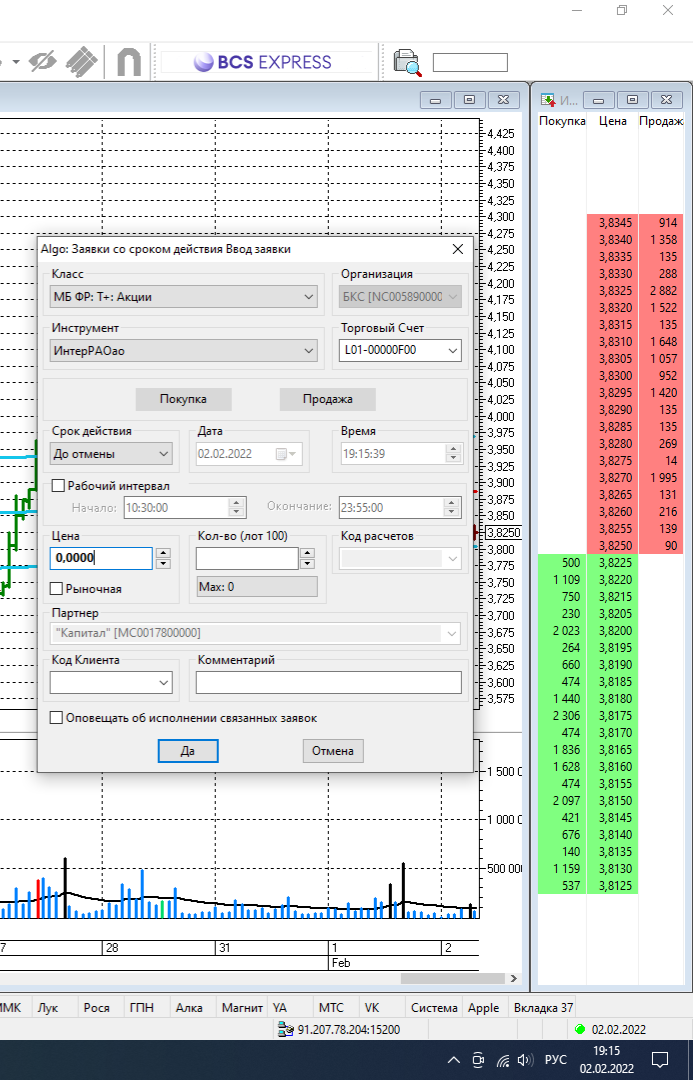Enable the Рабочий интервал checkbox
The height and width of the screenshot is (1080, 693).
(x=58, y=486)
